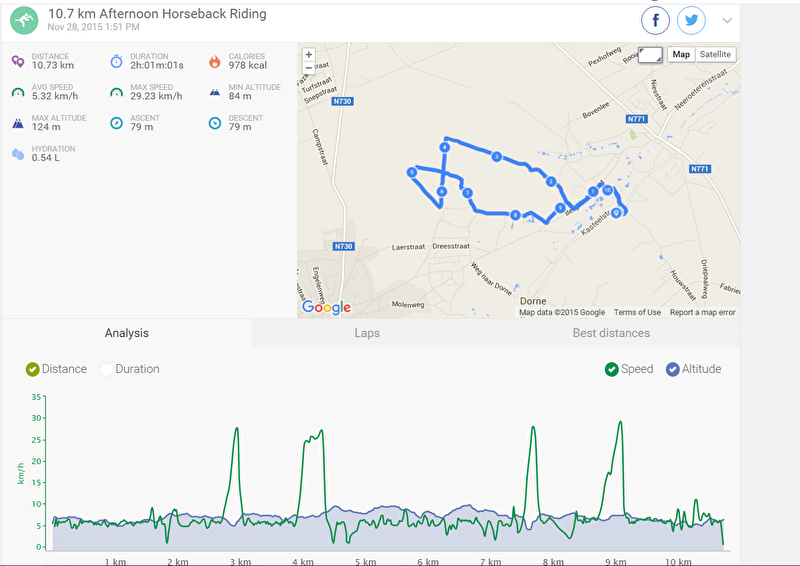Screen dimensions: 800x566
Task: Toggle the Speed graph checkbox
Action: [x=612, y=369]
